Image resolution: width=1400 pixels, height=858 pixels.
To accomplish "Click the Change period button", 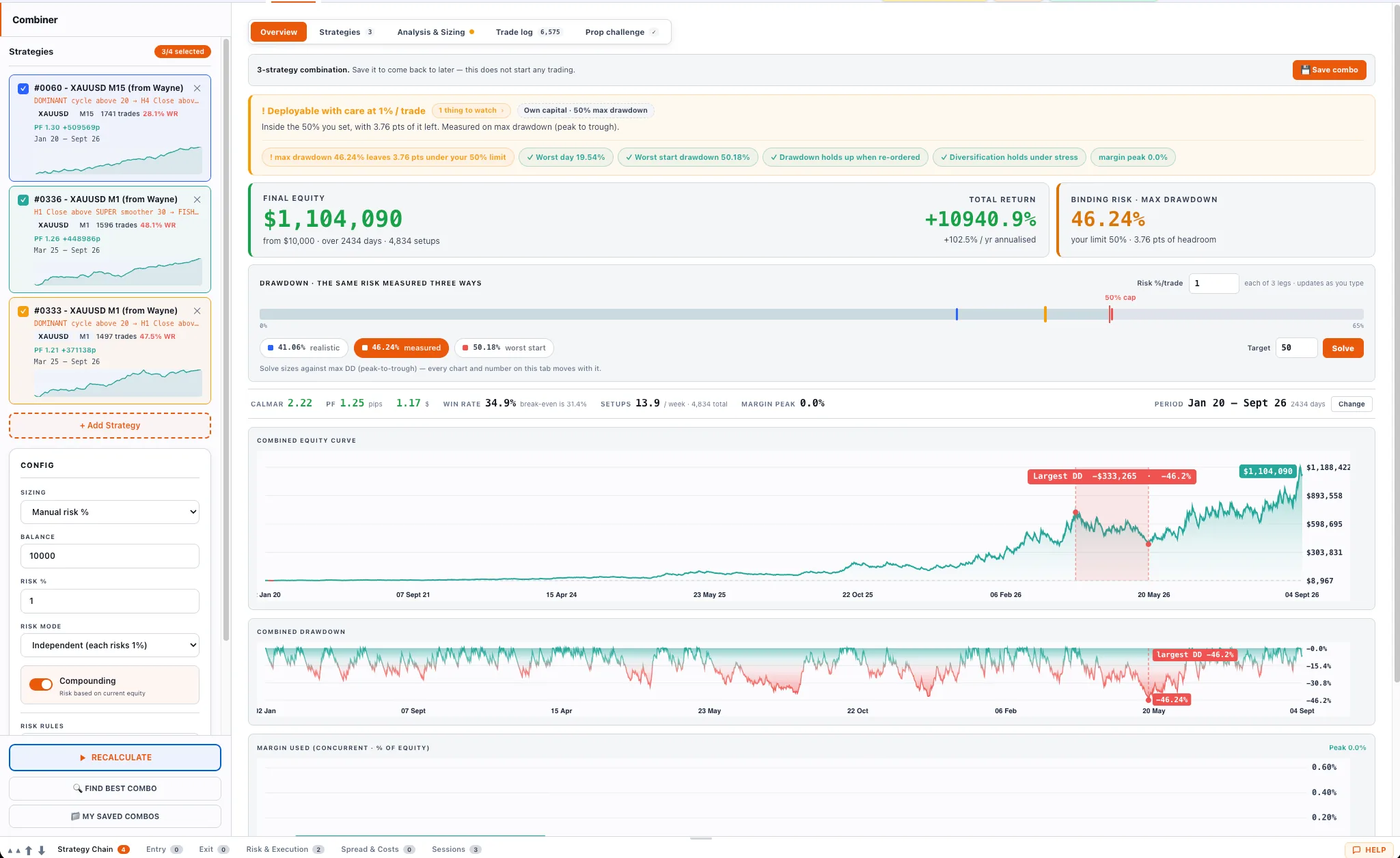I will [1351, 404].
